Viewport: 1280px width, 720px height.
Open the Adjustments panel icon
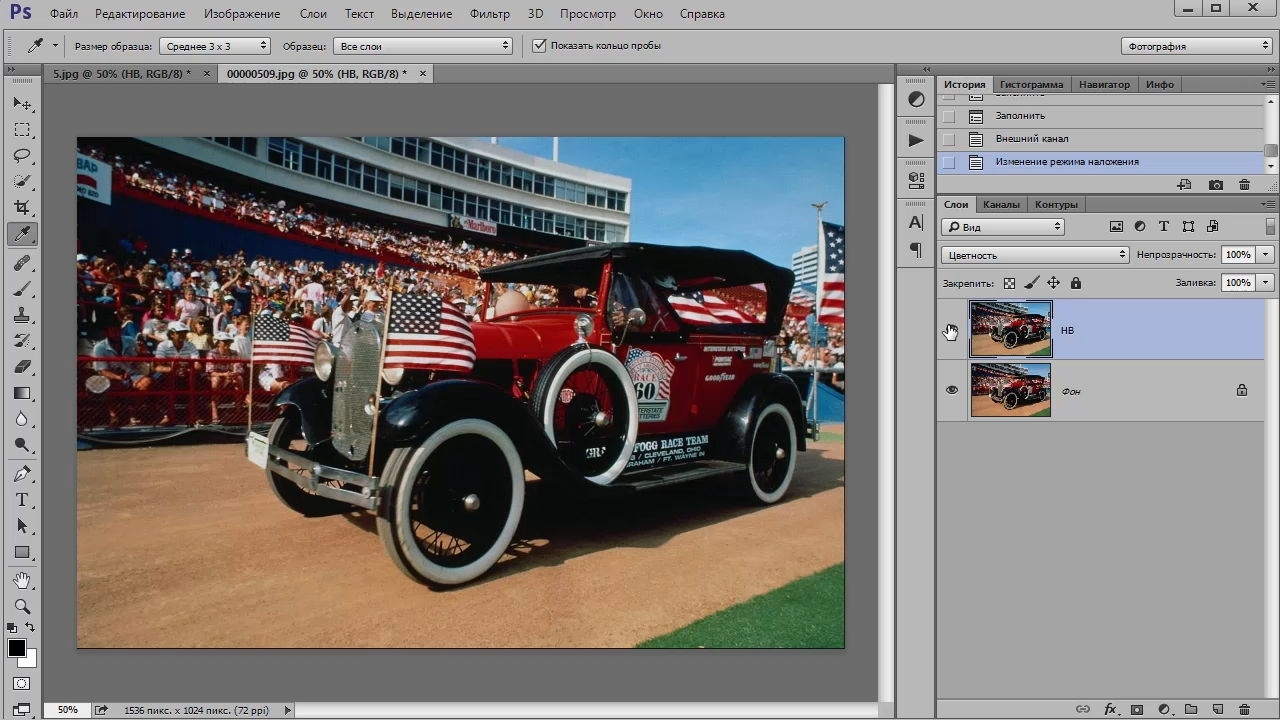coord(916,99)
